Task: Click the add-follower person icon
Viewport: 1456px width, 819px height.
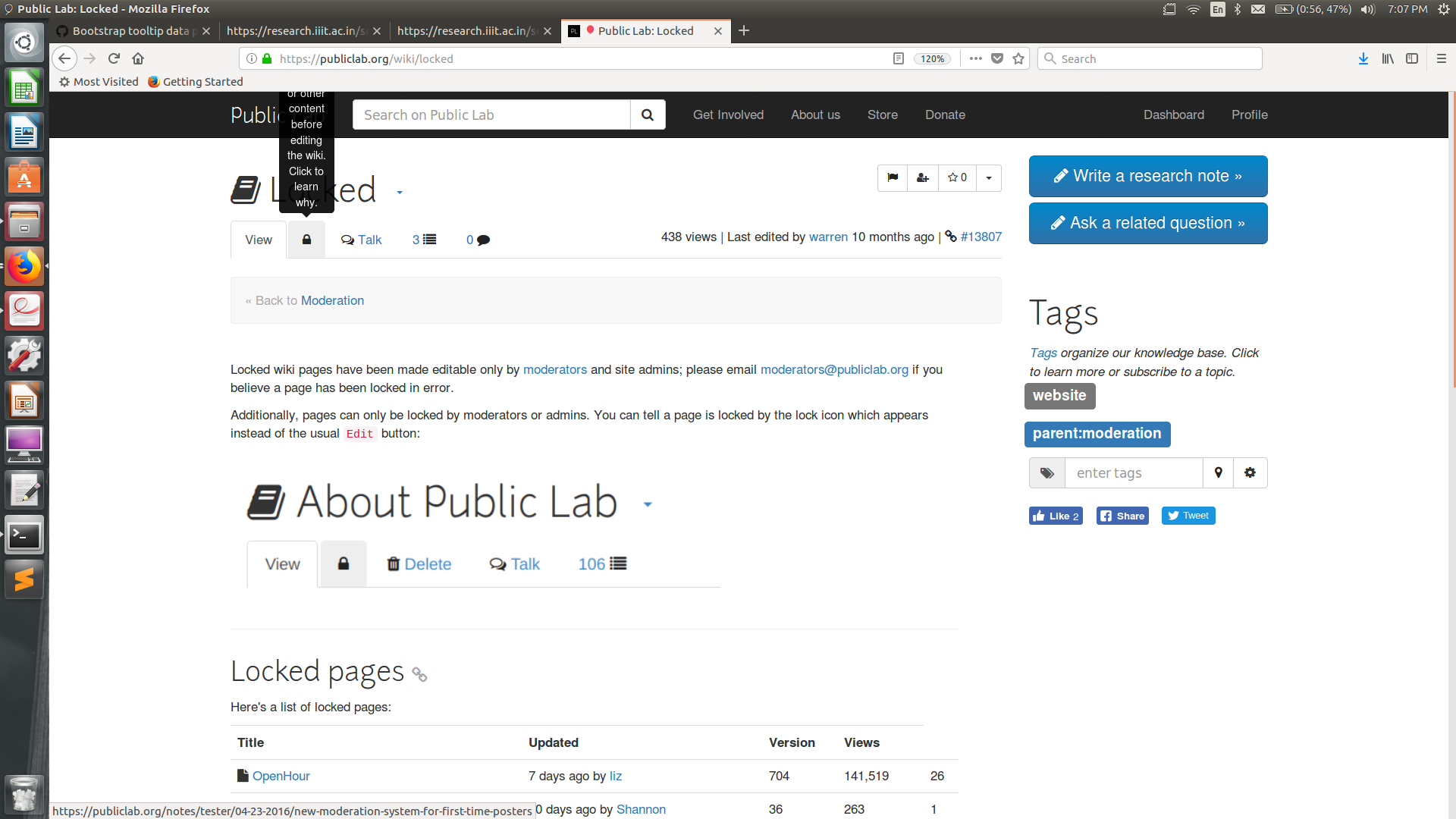Action: pyautogui.click(x=922, y=177)
